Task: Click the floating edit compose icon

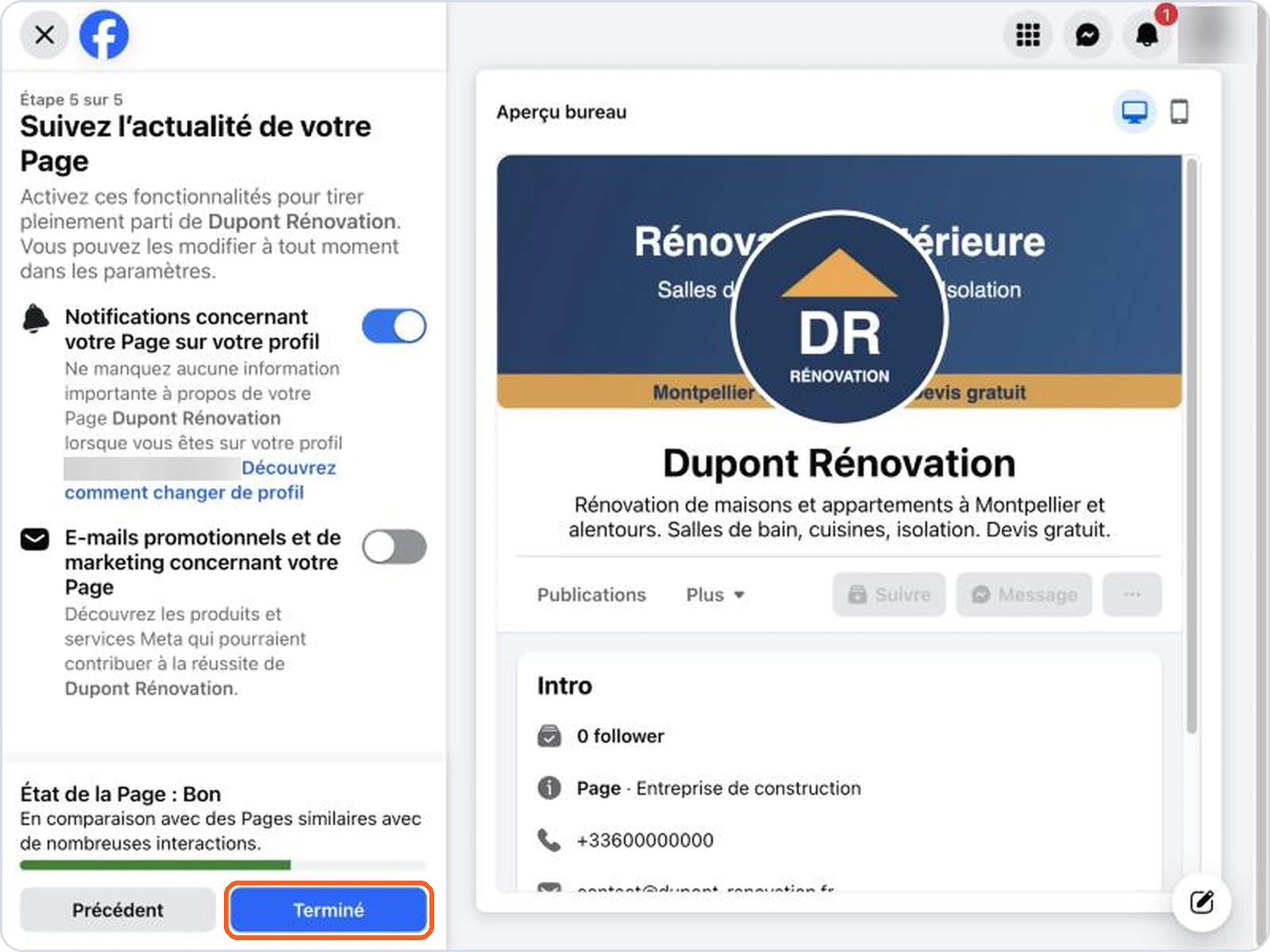Action: coord(1202,902)
